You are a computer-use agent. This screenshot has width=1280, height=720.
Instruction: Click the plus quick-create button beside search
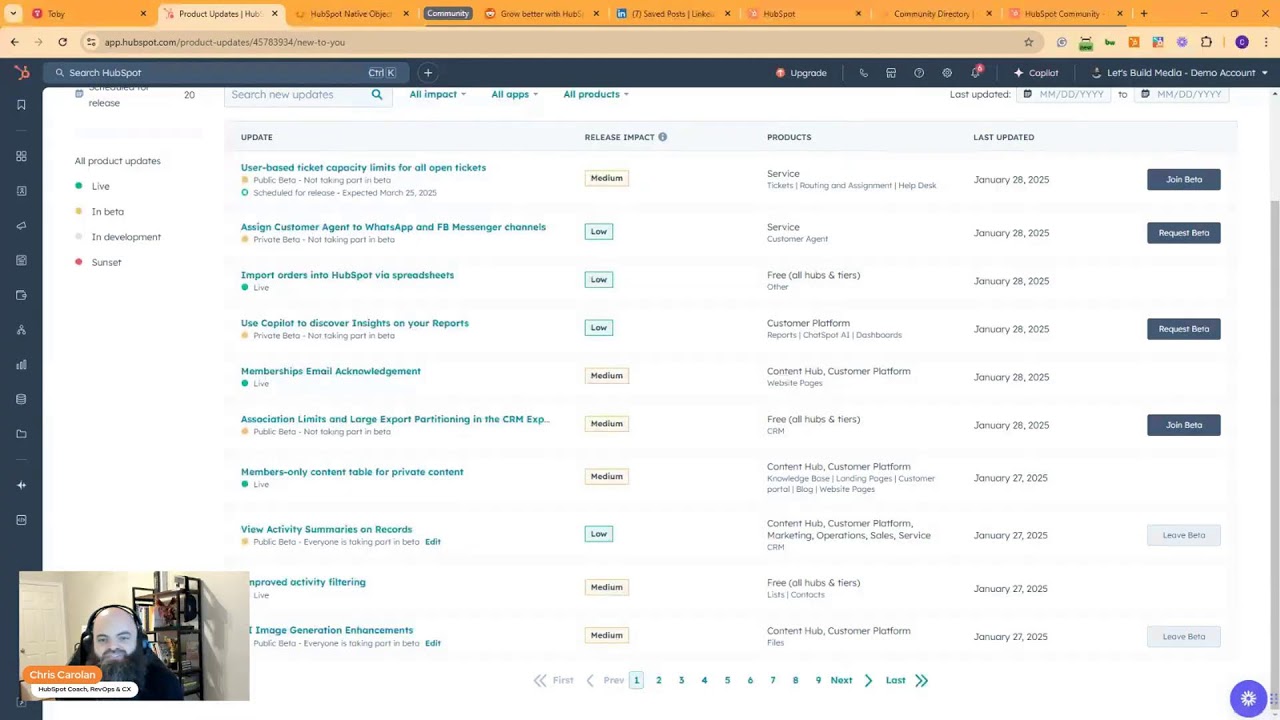pyautogui.click(x=427, y=73)
